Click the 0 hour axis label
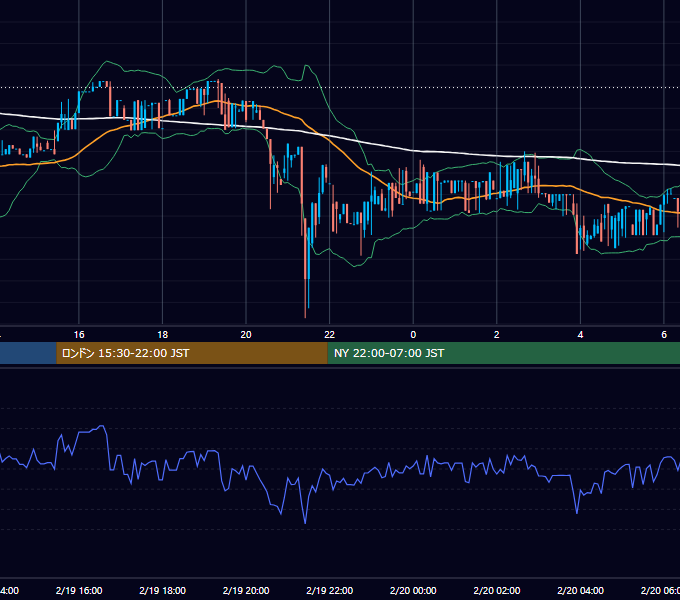The height and width of the screenshot is (600, 680). click(x=413, y=335)
